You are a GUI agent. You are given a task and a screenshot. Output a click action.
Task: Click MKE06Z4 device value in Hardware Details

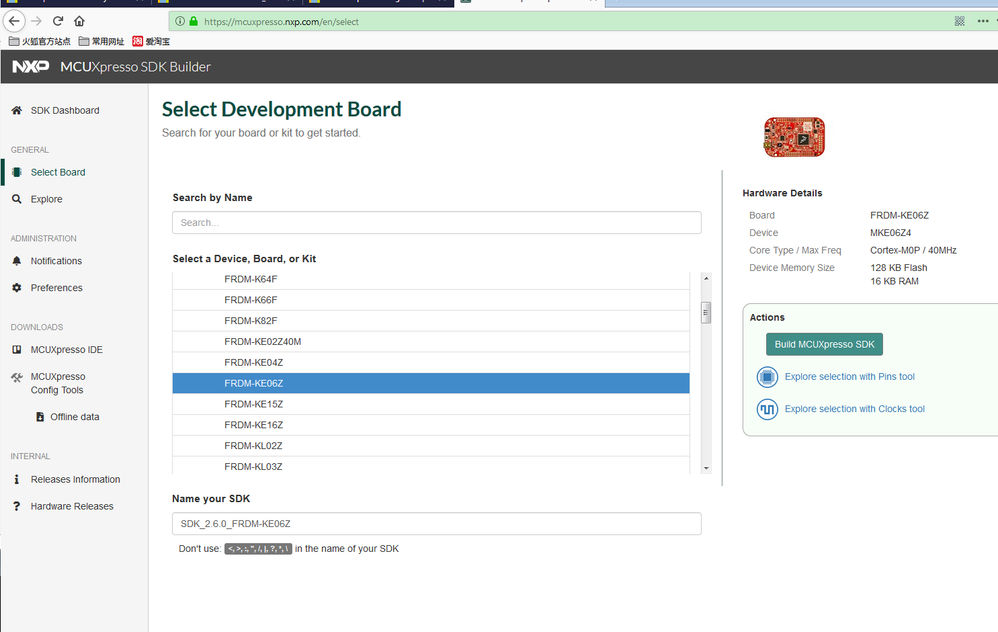890,233
